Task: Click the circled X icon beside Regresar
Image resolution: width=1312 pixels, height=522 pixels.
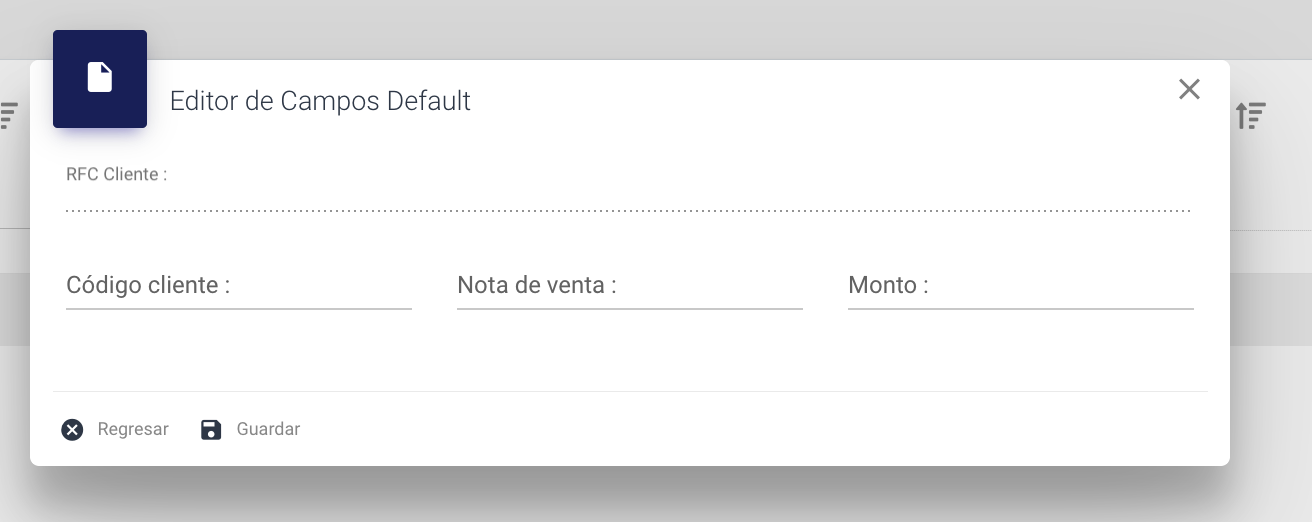Action: [x=72, y=430]
